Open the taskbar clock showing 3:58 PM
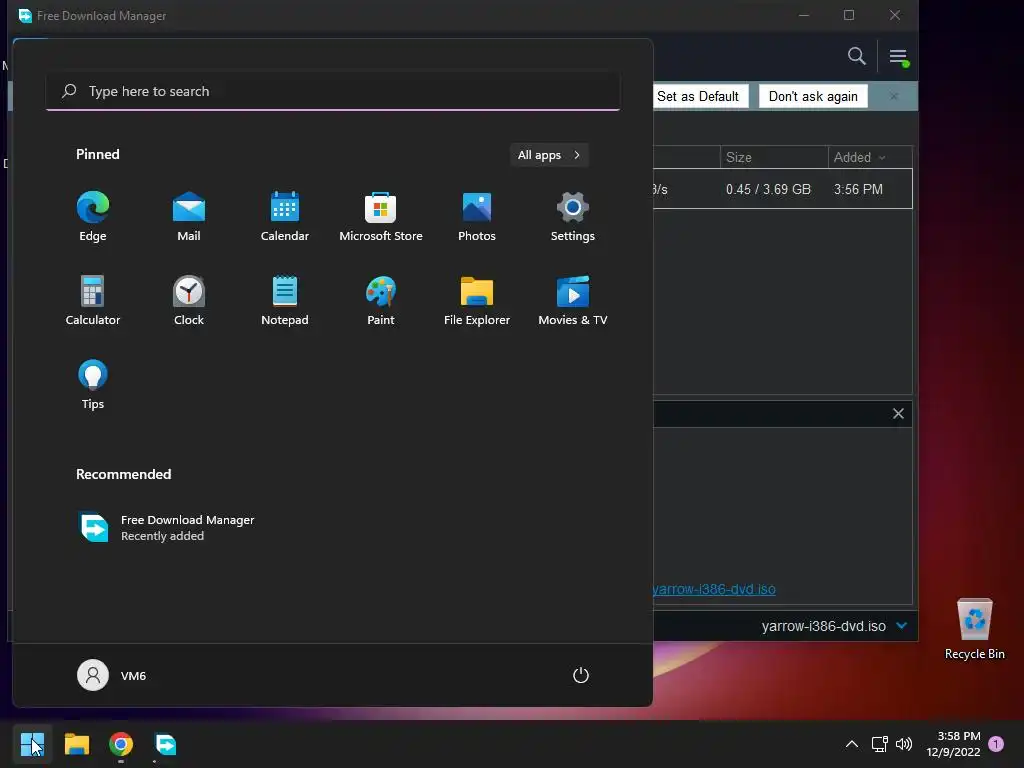This screenshot has width=1024, height=768. [x=953, y=744]
